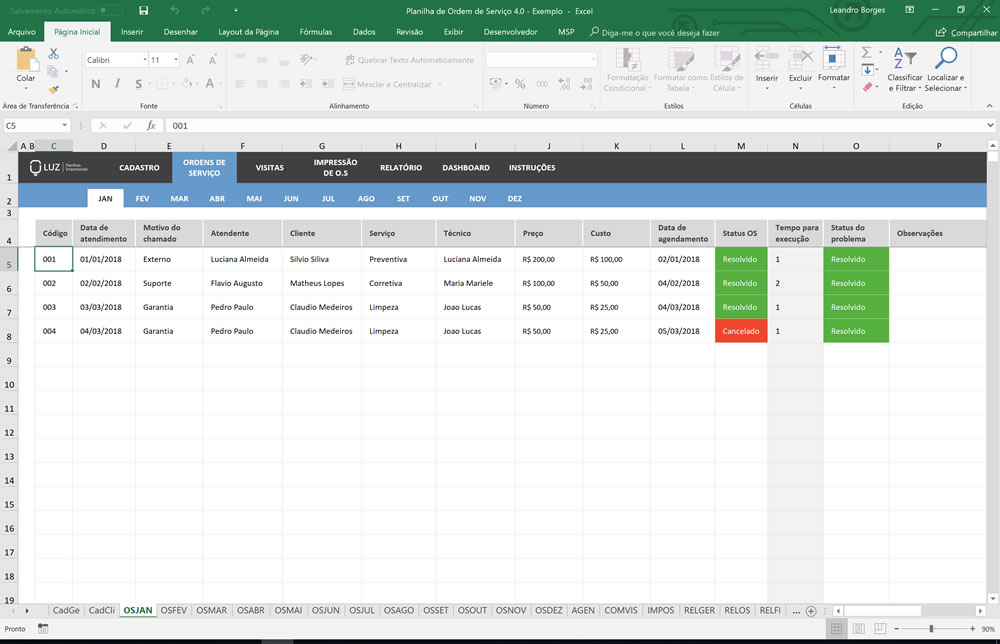Viewport: 1000px width, 644px height.
Task: Select cell with client Matheus Lopes
Action: [321, 283]
